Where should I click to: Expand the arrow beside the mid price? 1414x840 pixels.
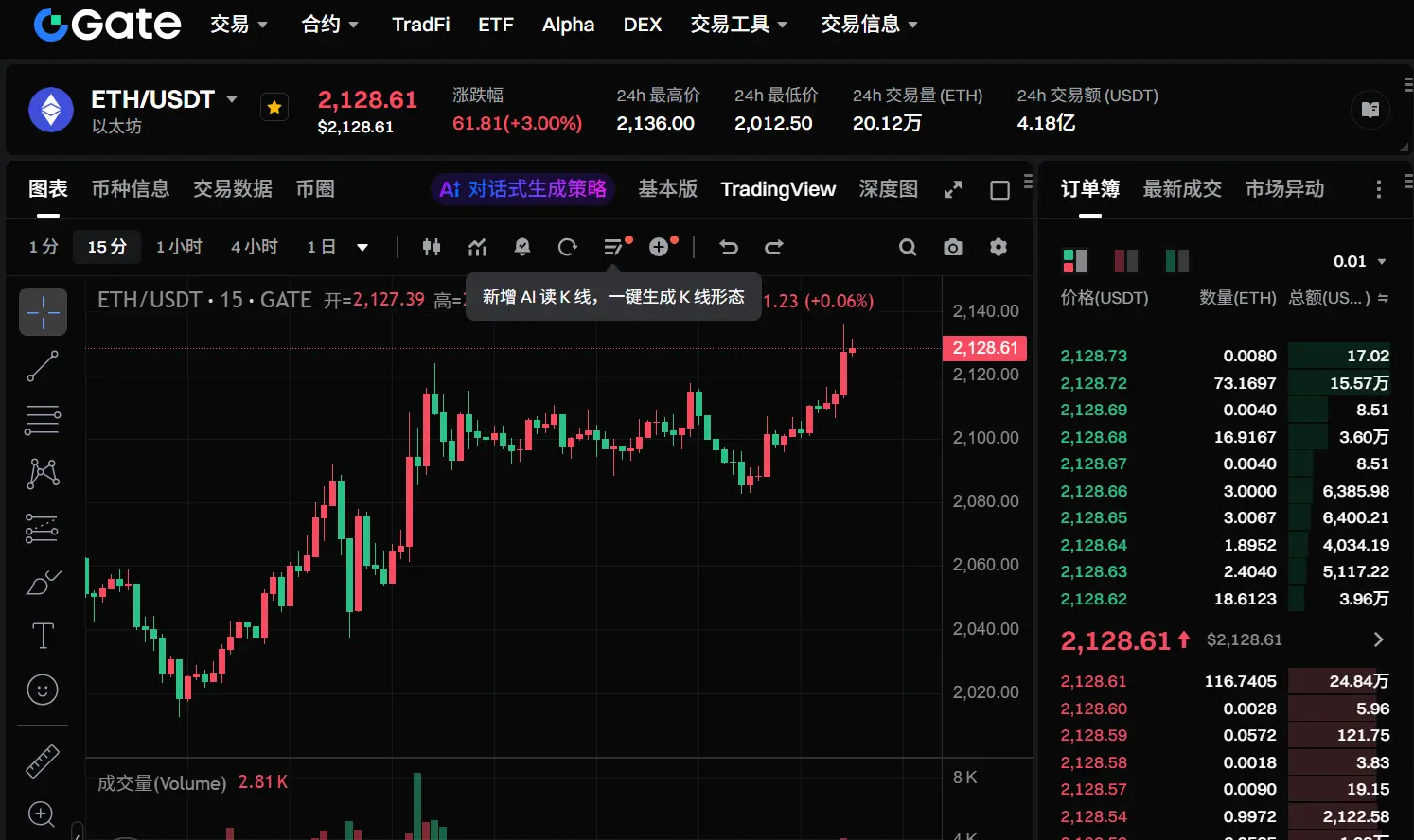coord(1379,640)
